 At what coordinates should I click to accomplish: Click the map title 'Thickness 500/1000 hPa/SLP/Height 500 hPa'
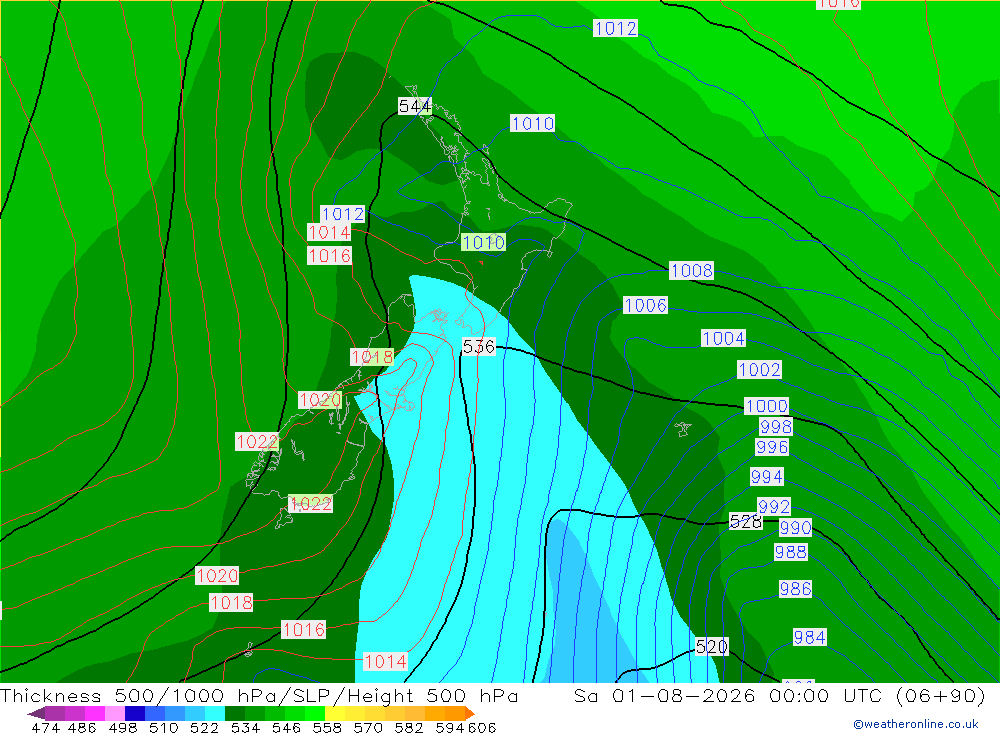click(259, 696)
